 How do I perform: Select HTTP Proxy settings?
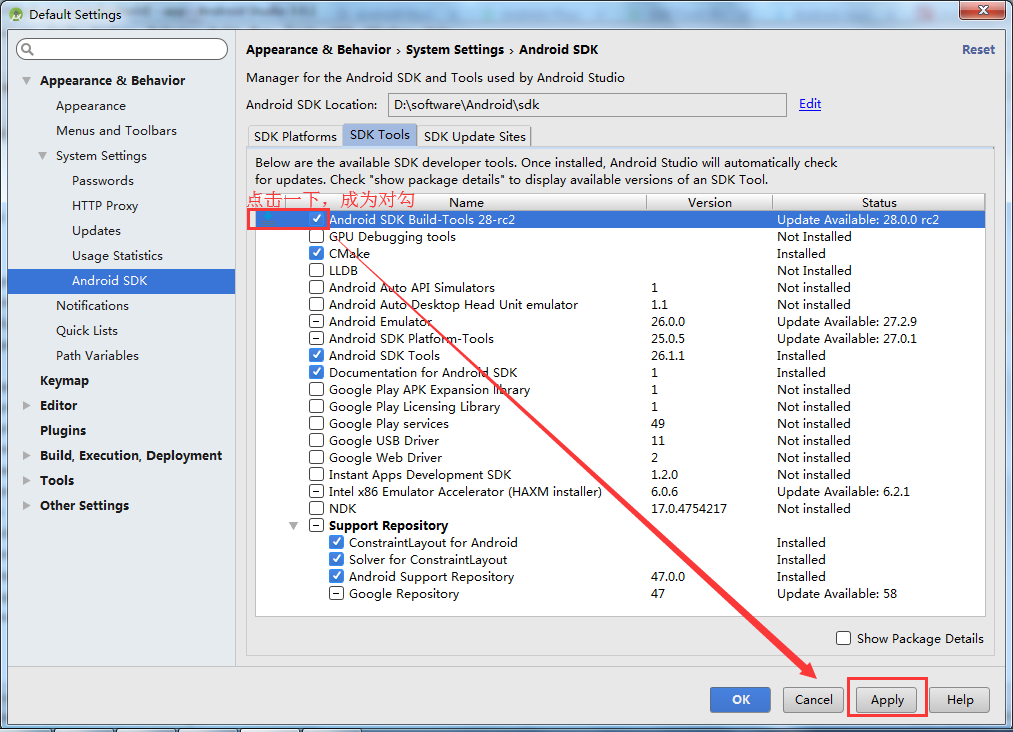pyautogui.click(x=105, y=206)
